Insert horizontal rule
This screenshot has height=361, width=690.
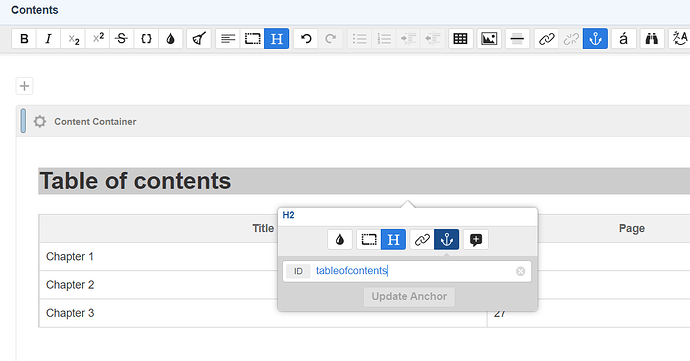tap(517, 39)
